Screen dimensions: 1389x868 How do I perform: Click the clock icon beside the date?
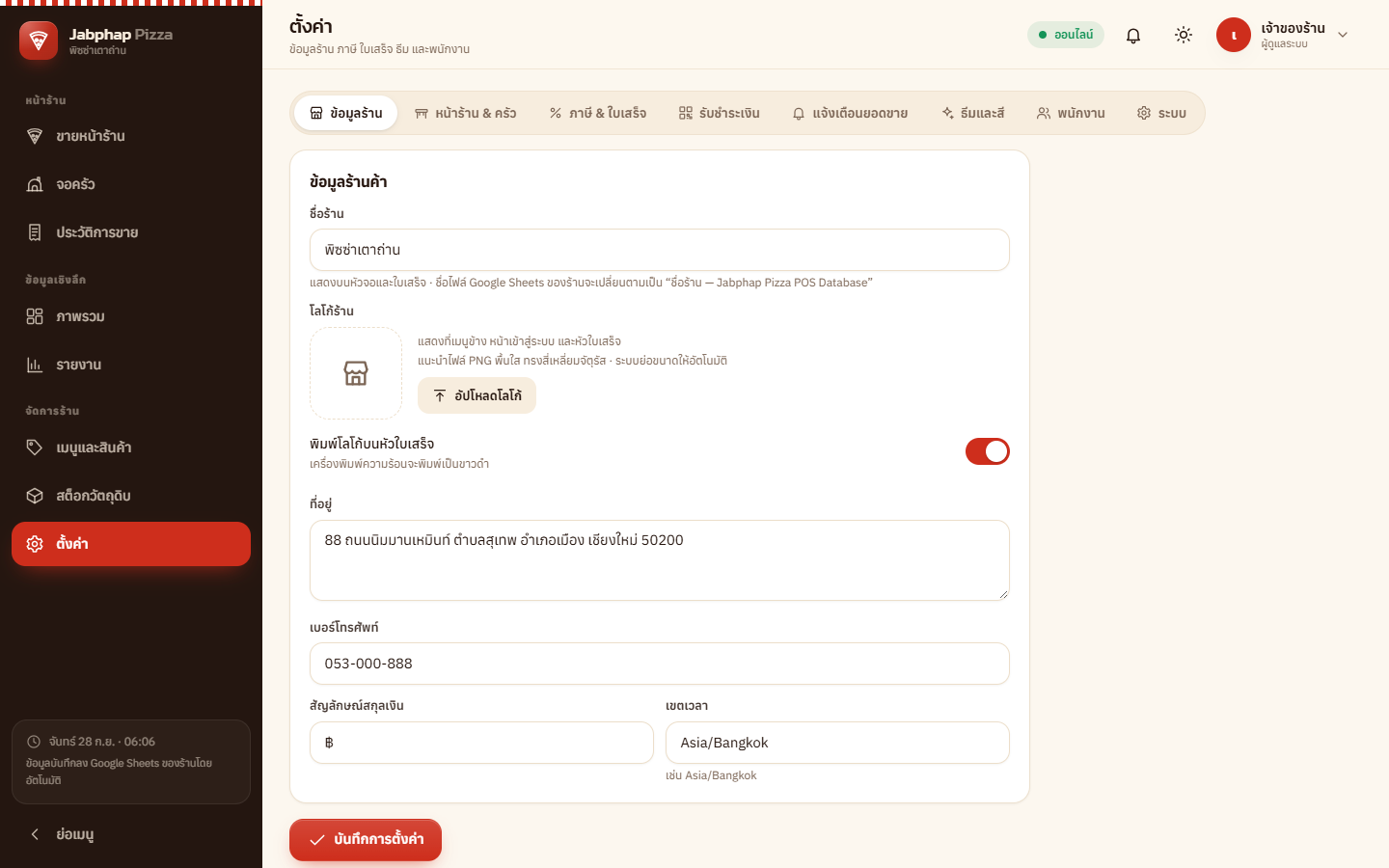[34, 742]
